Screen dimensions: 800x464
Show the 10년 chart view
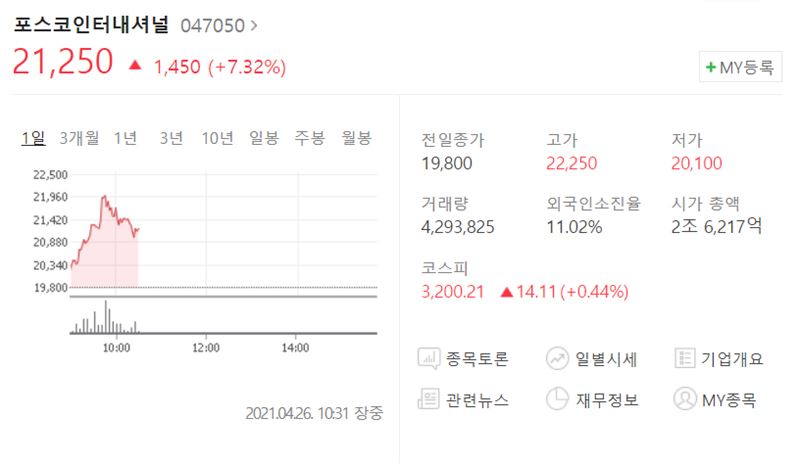point(217,138)
